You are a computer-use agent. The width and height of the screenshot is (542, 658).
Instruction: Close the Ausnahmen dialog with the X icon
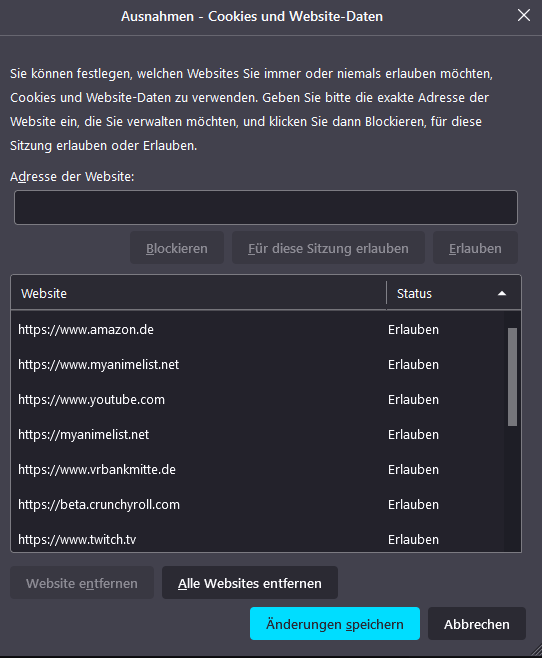click(x=524, y=16)
